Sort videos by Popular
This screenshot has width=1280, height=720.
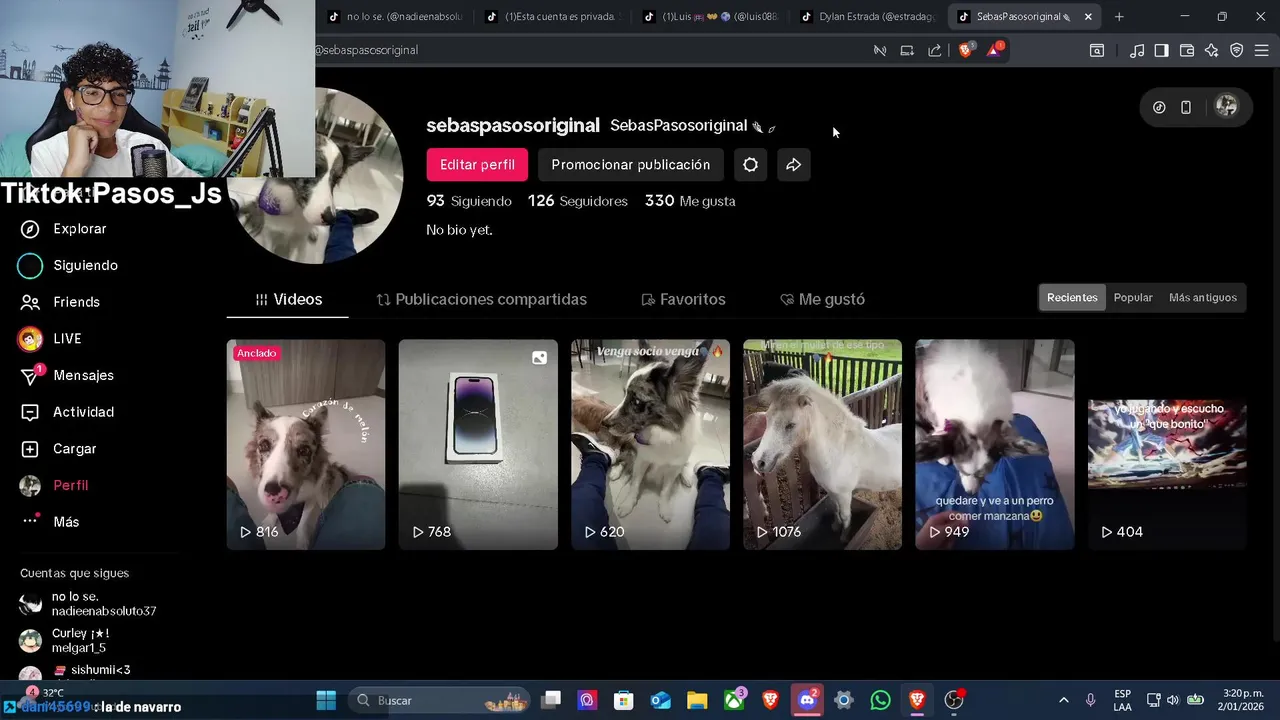pyautogui.click(x=1133, y=297)
